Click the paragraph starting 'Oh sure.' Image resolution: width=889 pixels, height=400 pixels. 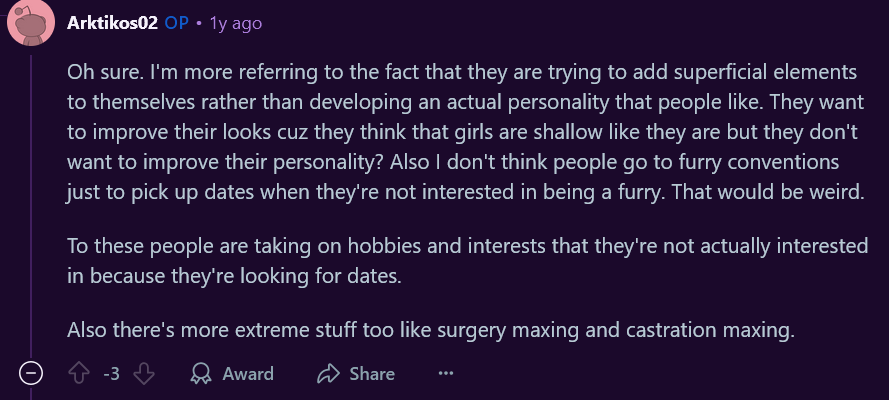pyautogui.click(x=465, y=133)
